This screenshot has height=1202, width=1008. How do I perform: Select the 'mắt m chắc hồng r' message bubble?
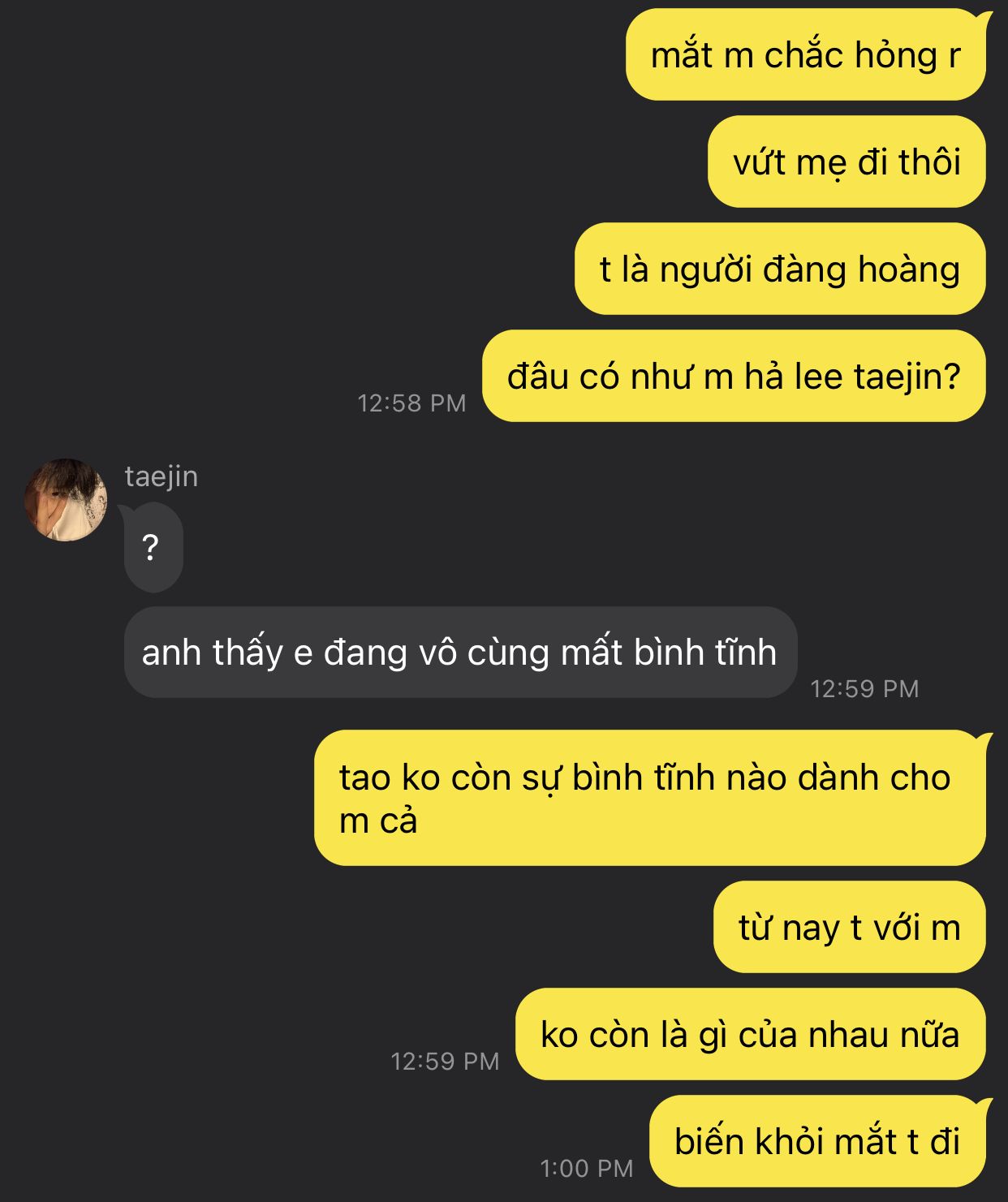(x=806, y=55)
